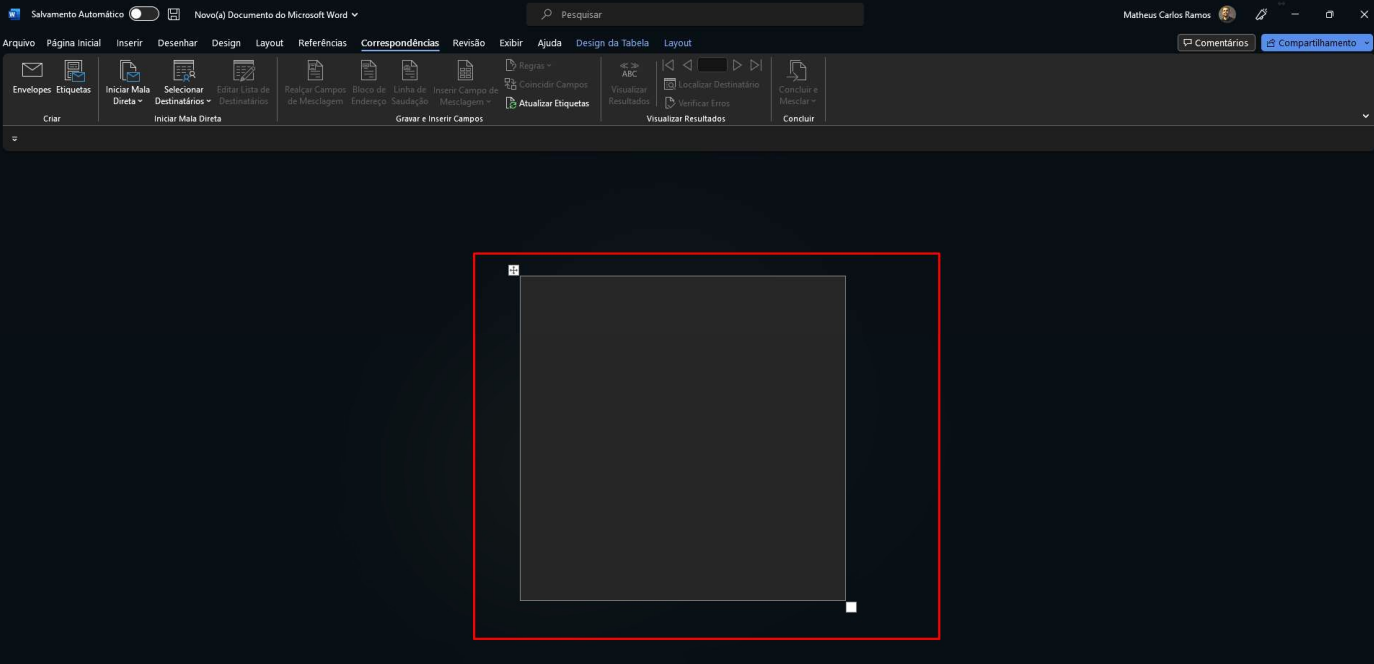Go to last record arrow
Screen dimensions: 1374x664
pos(756,65)
